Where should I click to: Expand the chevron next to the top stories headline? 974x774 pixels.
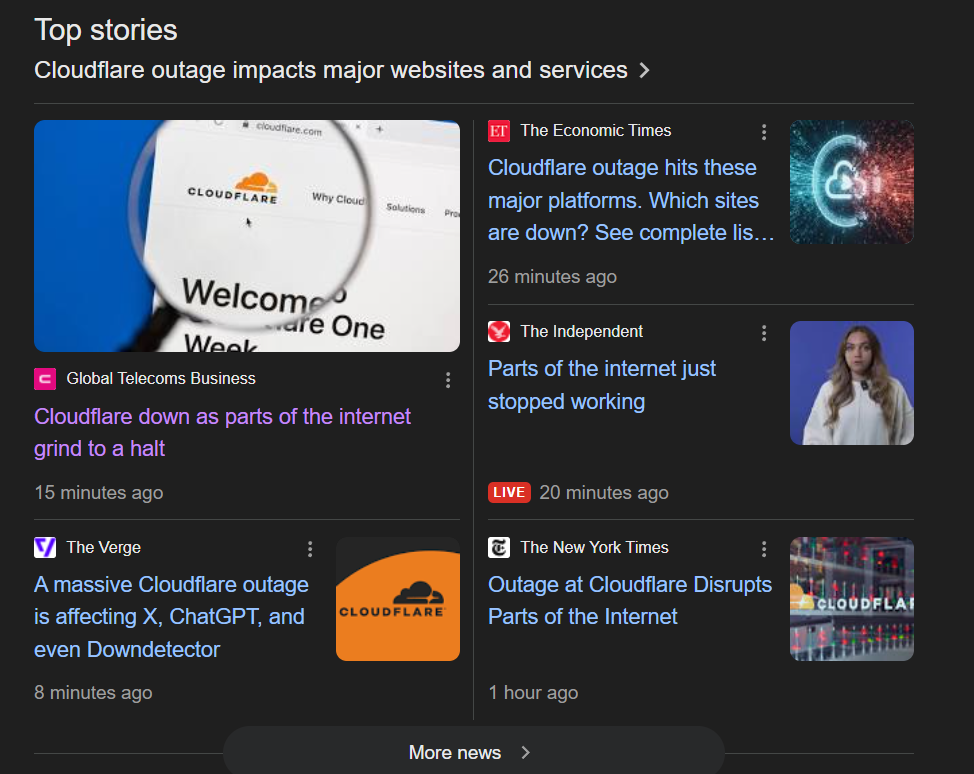click(x=645, y=70)
